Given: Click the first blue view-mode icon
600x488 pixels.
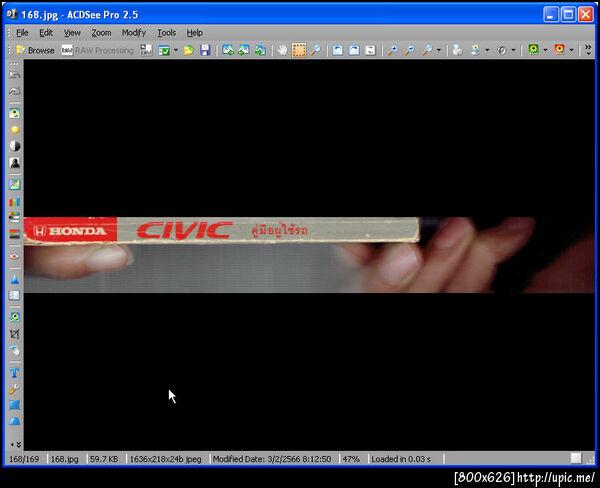Looking at the screenshot, I should [338, 50].
